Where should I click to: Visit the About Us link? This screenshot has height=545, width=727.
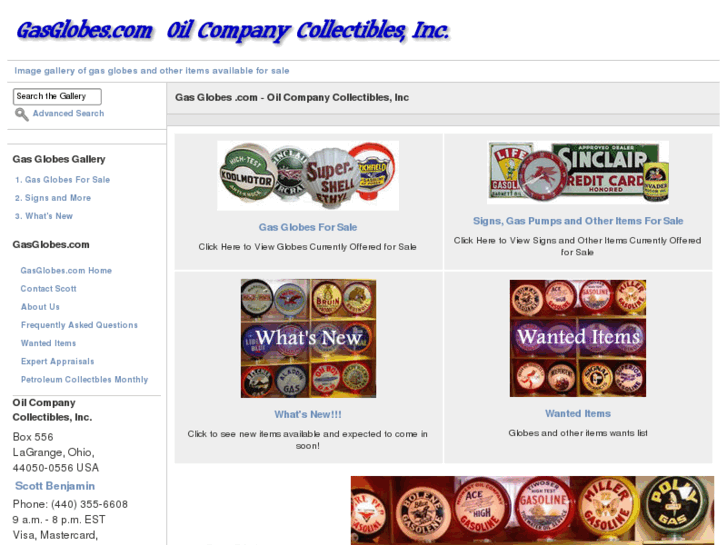point(40,307)
